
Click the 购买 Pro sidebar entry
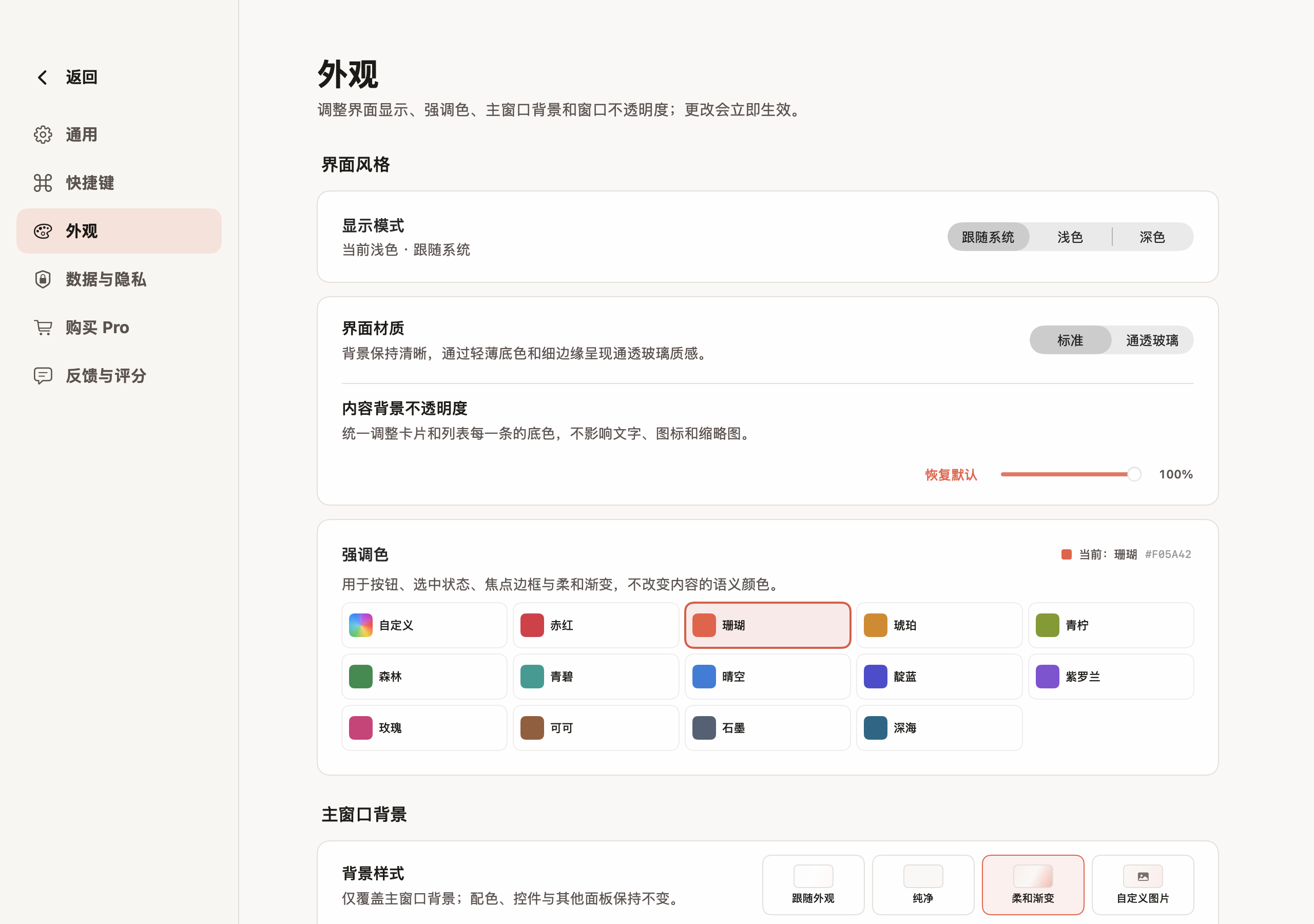click(x=119, y=327)
